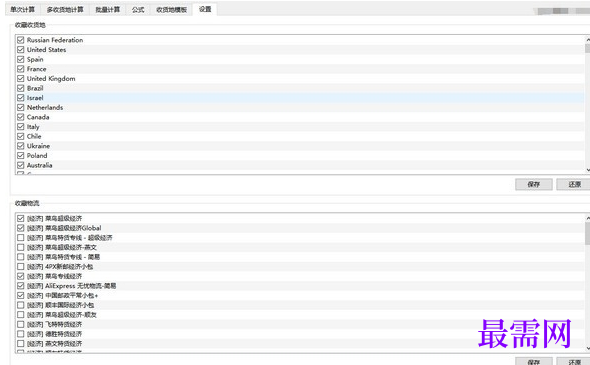590x365 pixels.
Task: Tick the 菜鸟特货专线 - 简易 checkbox
Action: coord(21,257)
